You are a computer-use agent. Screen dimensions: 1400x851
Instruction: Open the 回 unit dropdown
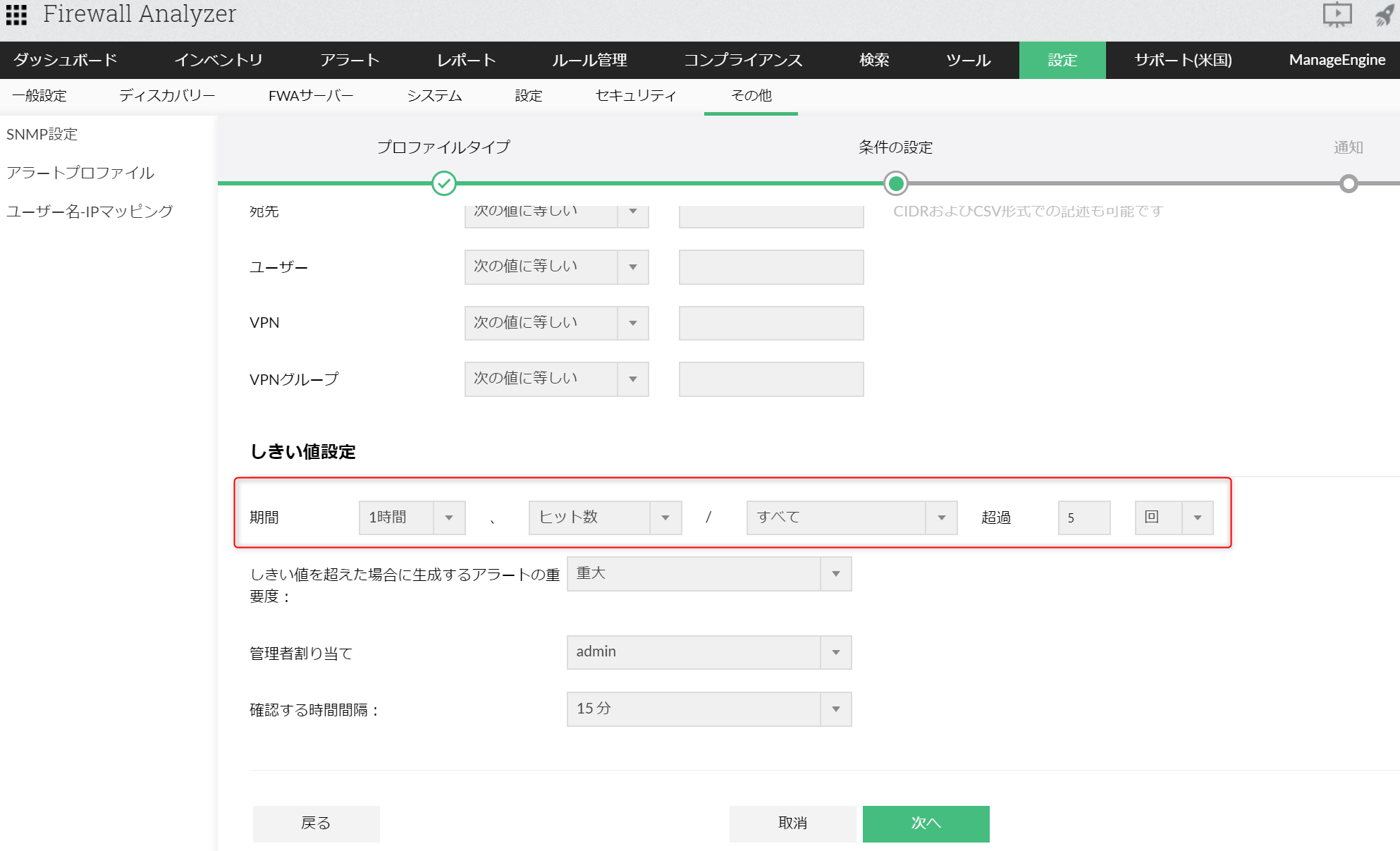coord(1173,518)
